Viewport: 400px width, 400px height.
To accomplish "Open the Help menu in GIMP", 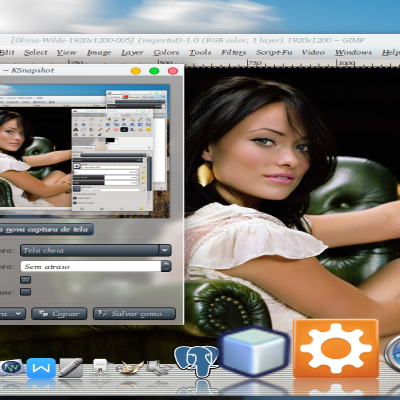I will point(391,52).
